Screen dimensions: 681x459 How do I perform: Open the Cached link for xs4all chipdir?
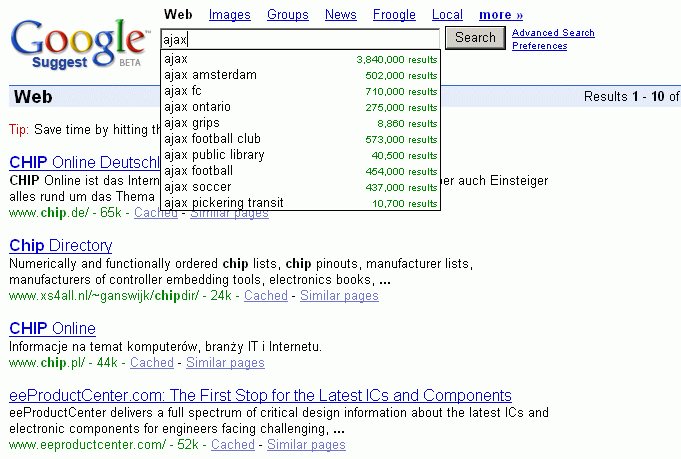266,296
